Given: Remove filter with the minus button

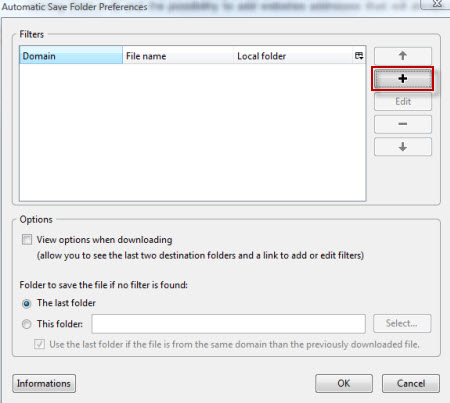Looking at the screenshot, I should point(403,124).
